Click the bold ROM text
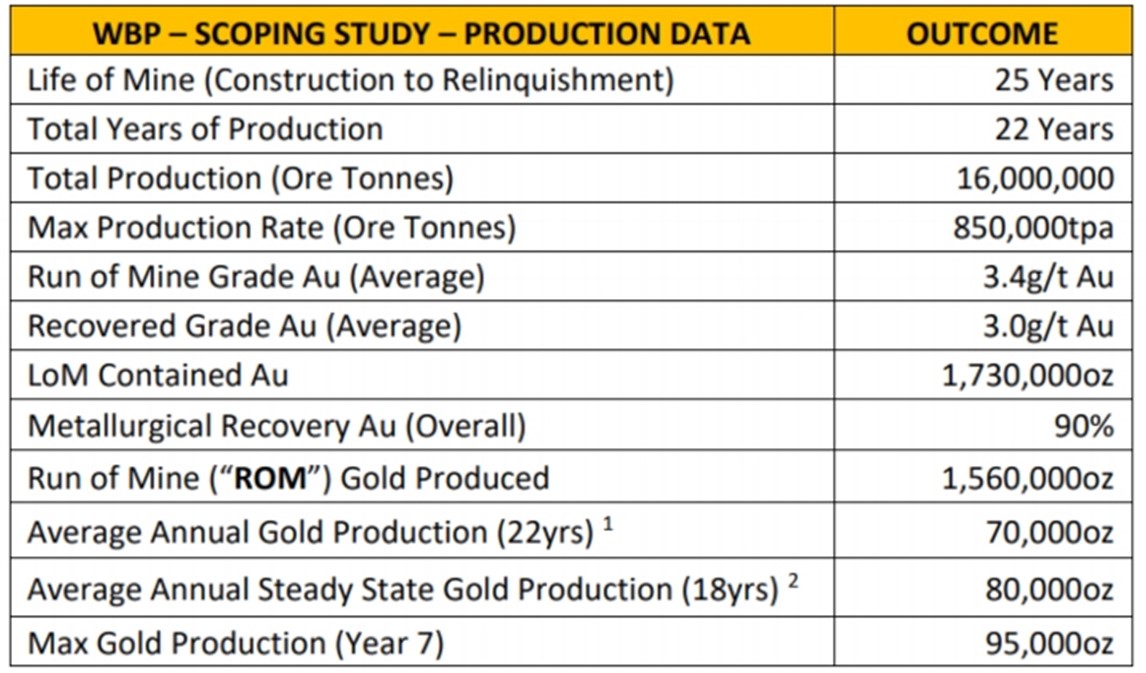1146x673 pixels. (x=270, y=479)
